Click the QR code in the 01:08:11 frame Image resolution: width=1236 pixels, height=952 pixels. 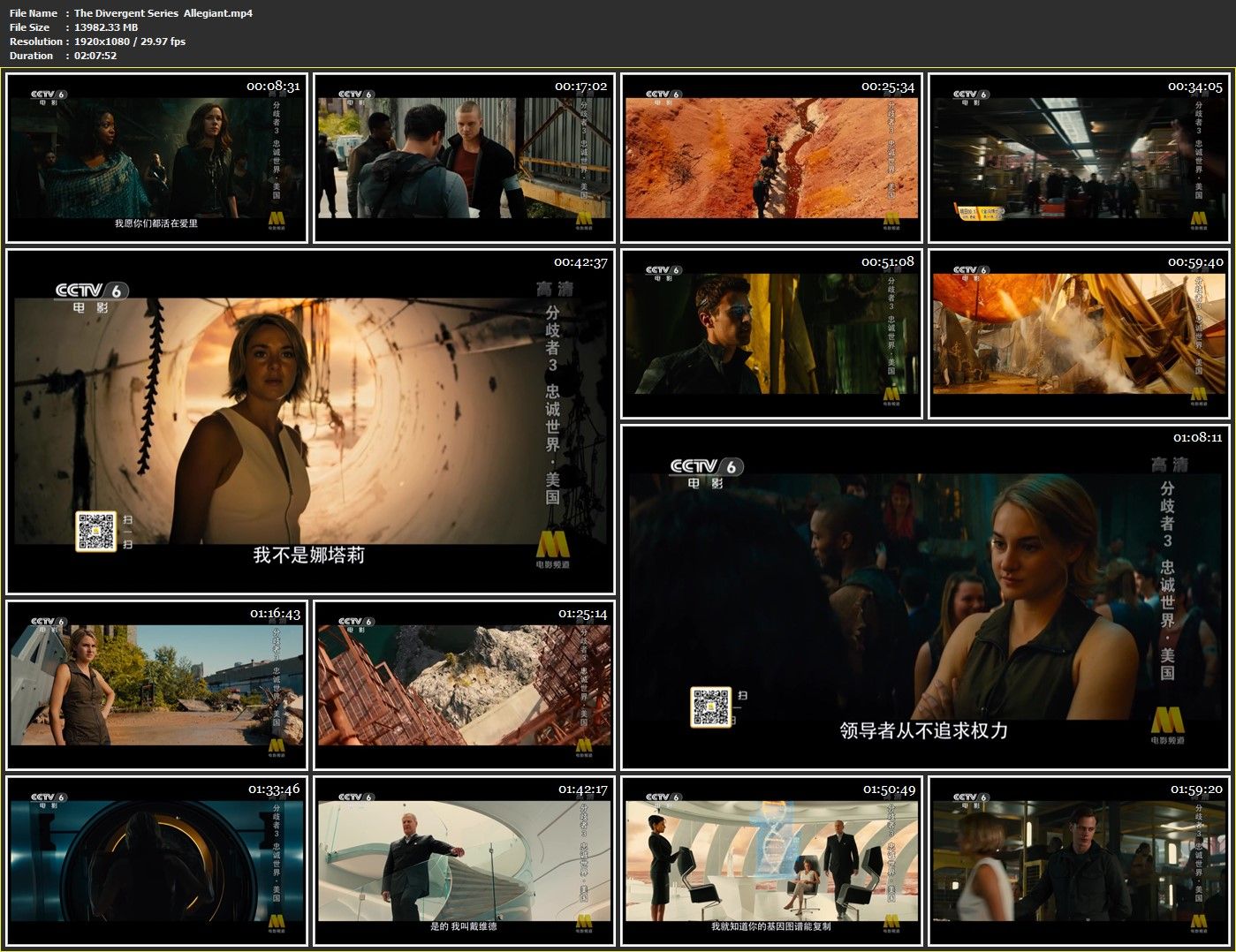pos(710,707)
